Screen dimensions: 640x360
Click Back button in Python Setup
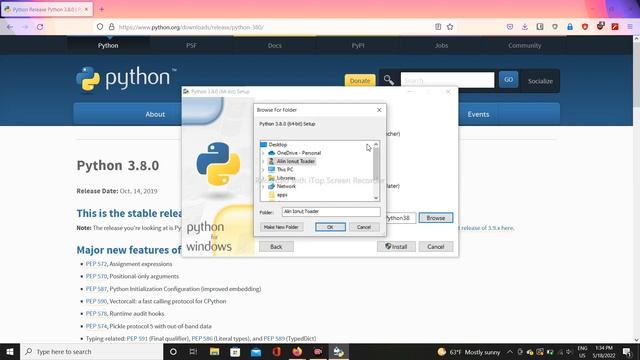[x=276, y=247]
